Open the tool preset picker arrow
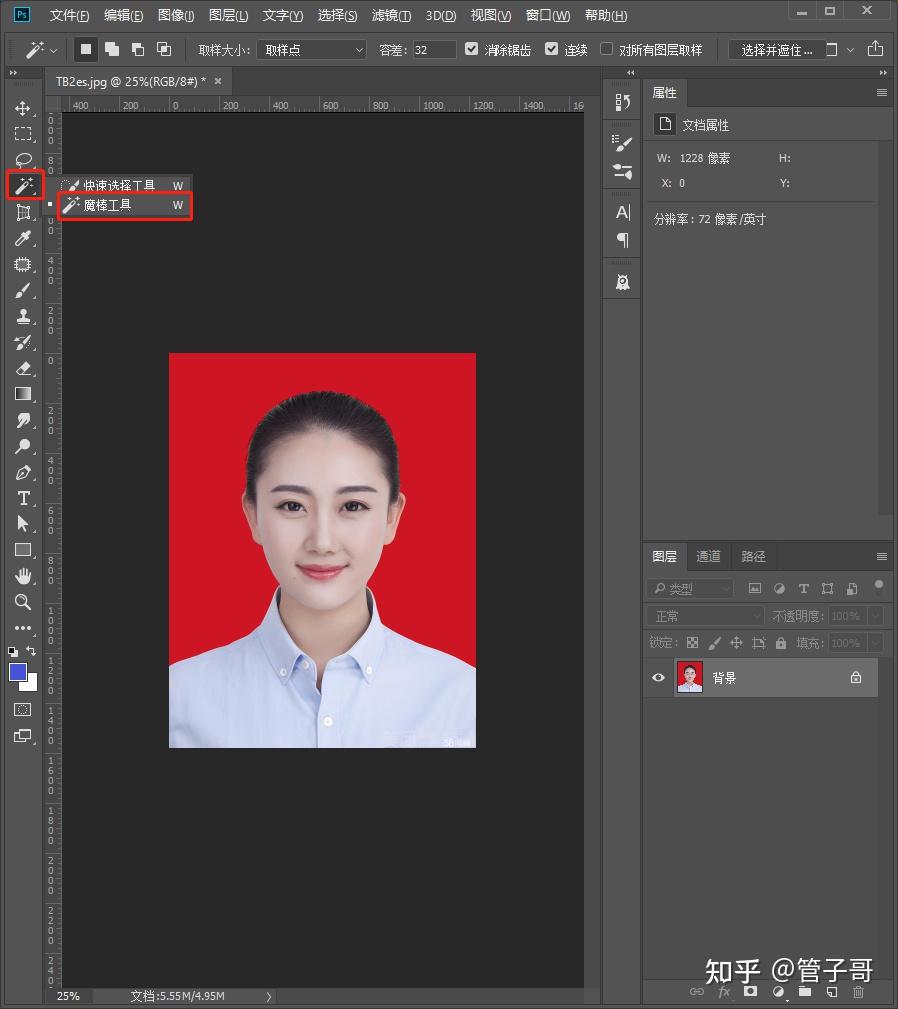The image size is (898, 1009). (53, 50)
